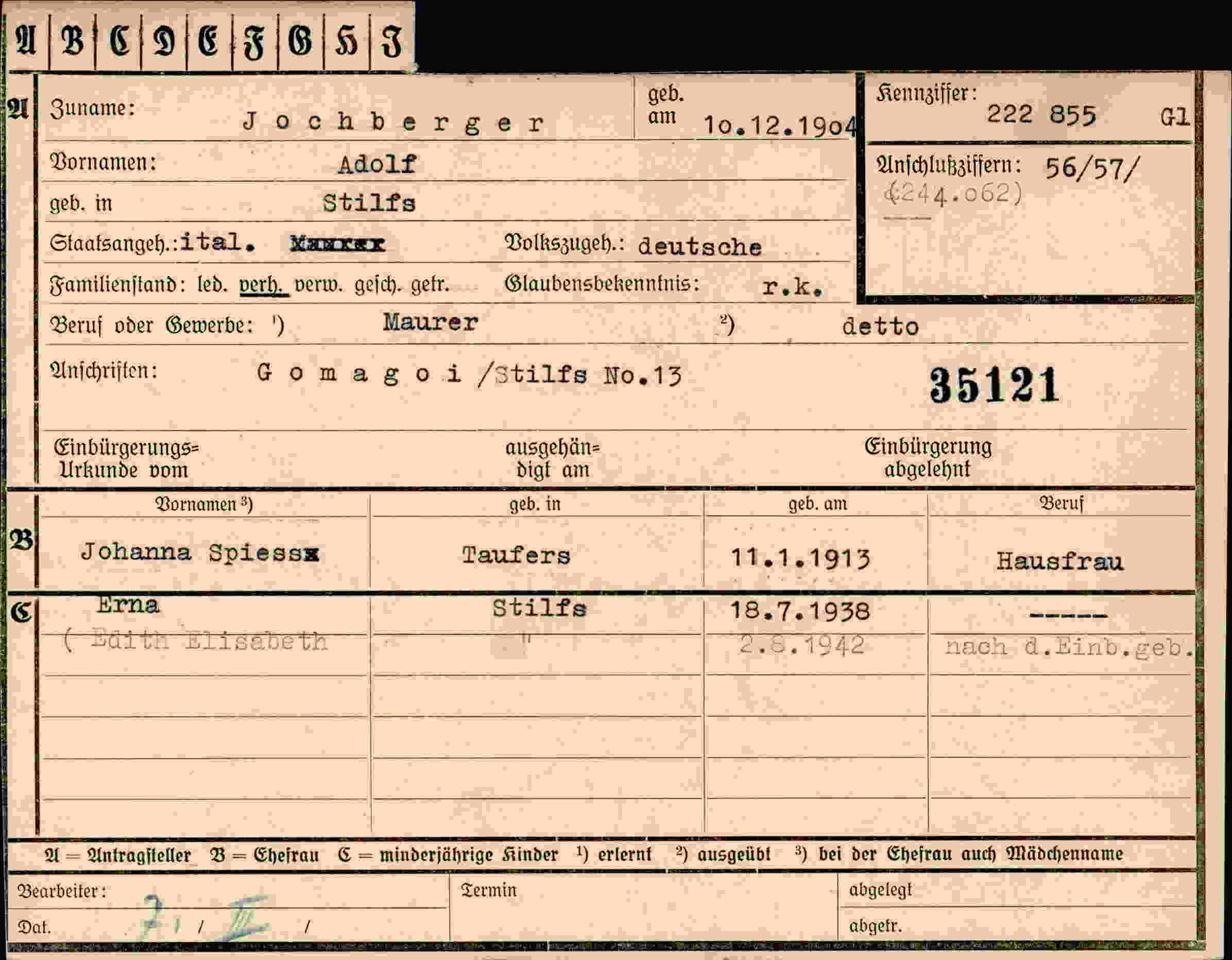
Task: Click the Einbürgerungs-Urkunde vom label
Action: point(126,458)
